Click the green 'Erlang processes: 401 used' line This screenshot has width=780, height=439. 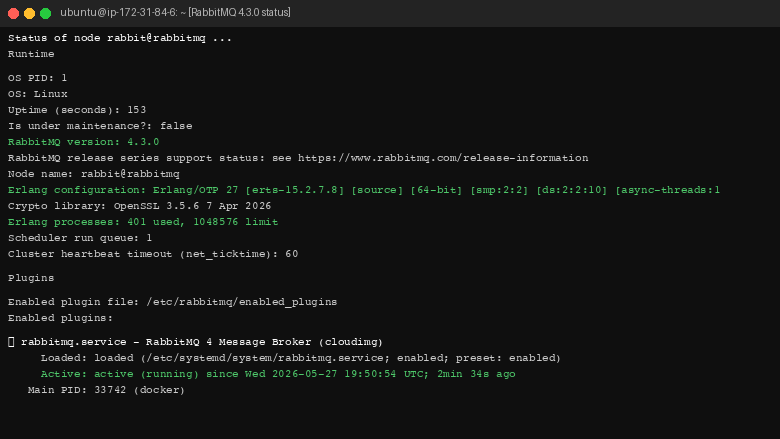click(143, 222)
